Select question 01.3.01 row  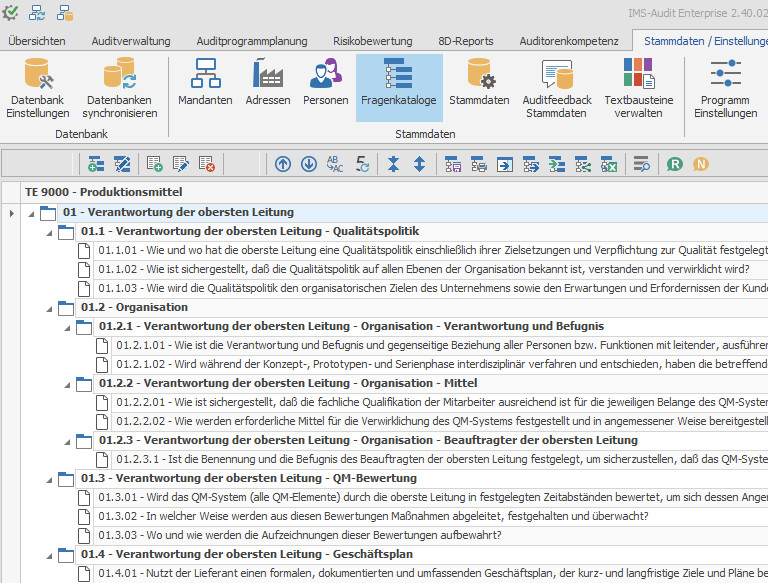click(431, 497)
